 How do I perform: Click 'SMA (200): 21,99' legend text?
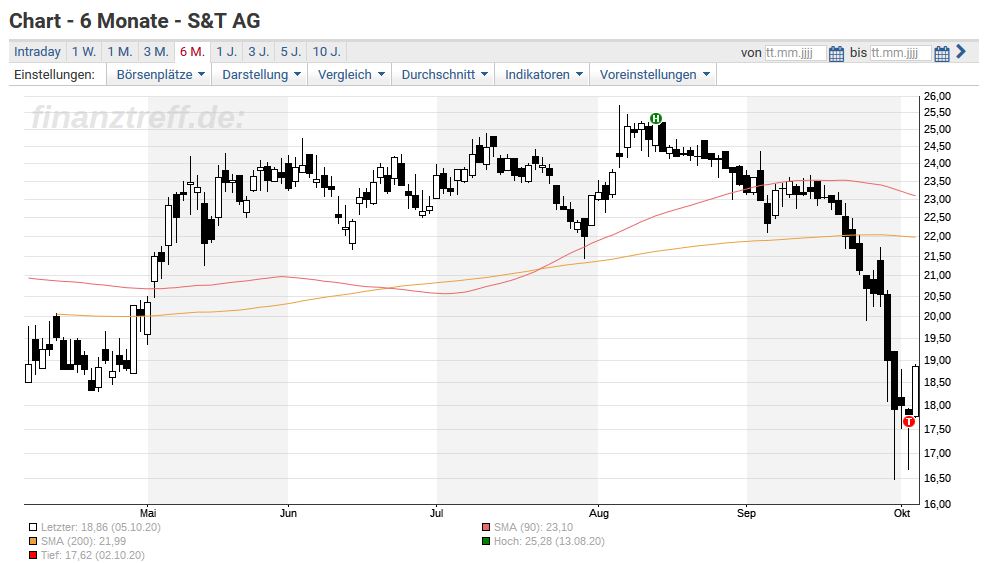point(83,541)
